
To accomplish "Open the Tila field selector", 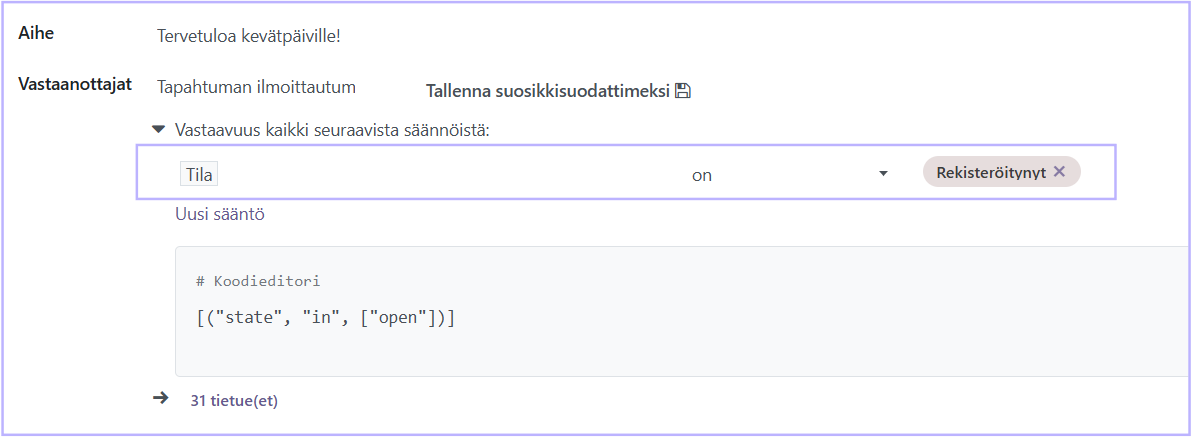I will pyautogui.click(x=200, y=174).
